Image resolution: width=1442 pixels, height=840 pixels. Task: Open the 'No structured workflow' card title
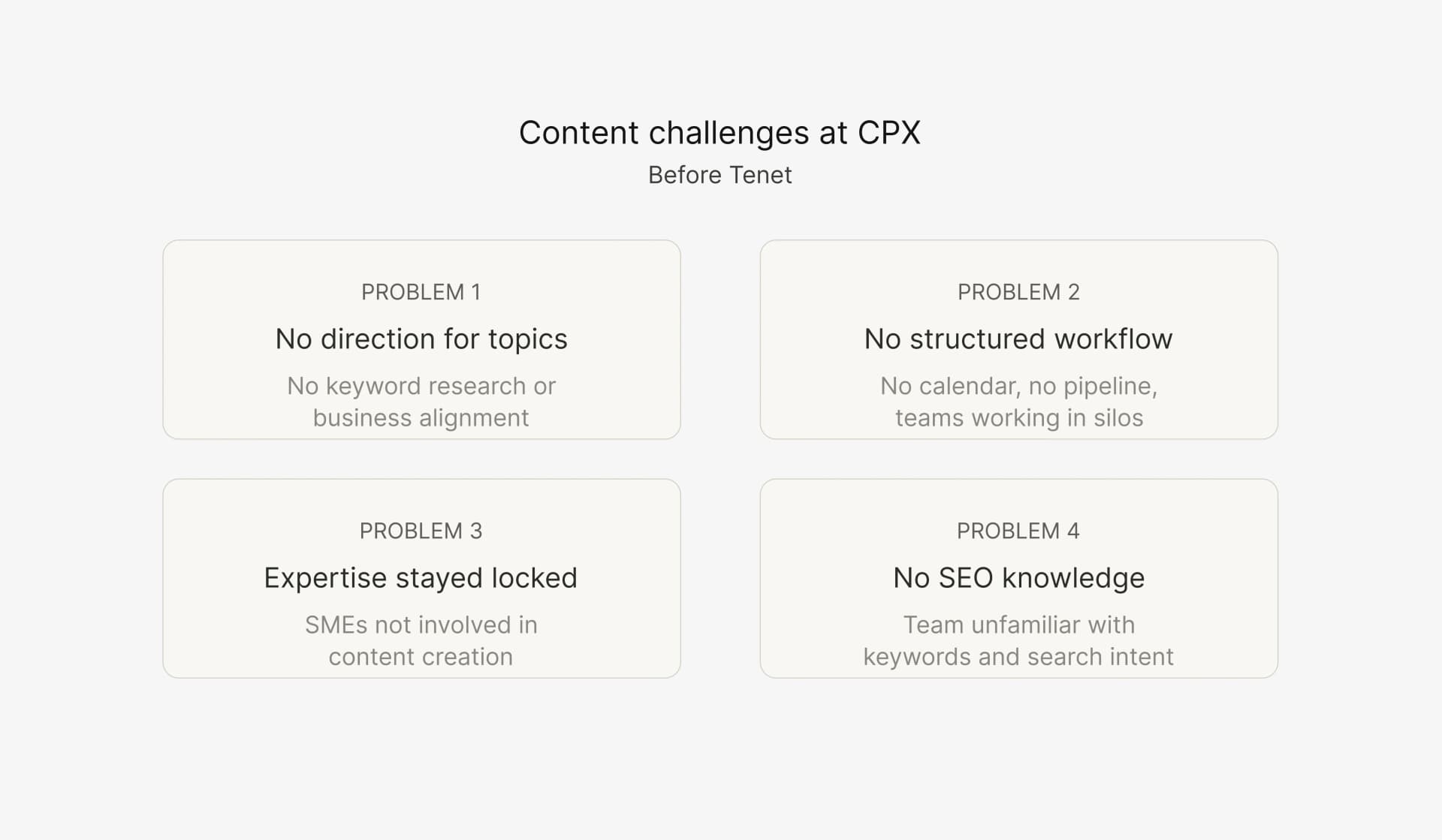click(x=1018, y=339)
